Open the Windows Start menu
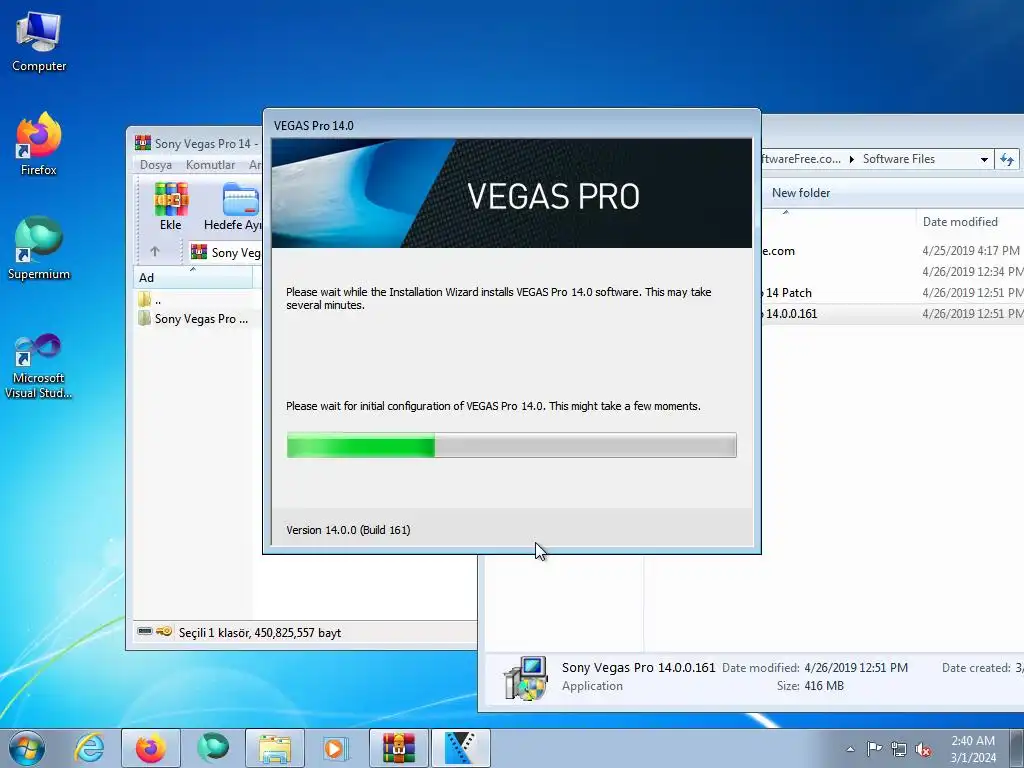The width and height of the screenshot is (1024, 768). click(x=27, y=748)
